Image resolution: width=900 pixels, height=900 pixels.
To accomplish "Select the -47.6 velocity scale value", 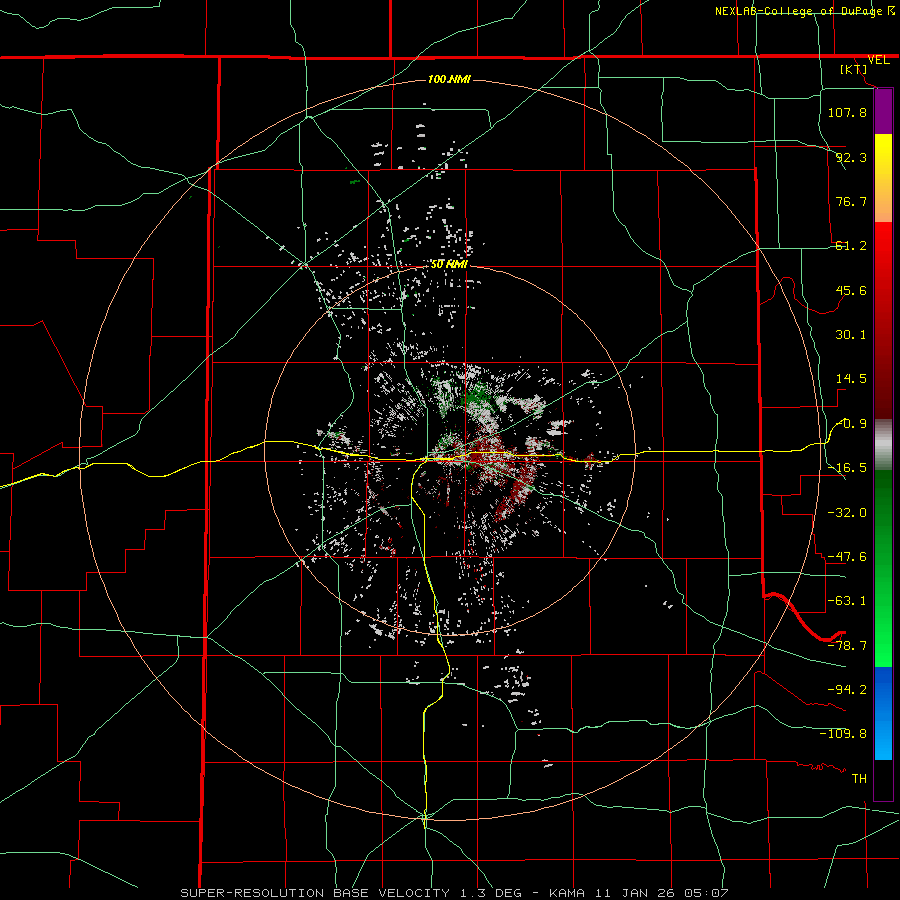I will pyautogui.click(x=847, y=557).
